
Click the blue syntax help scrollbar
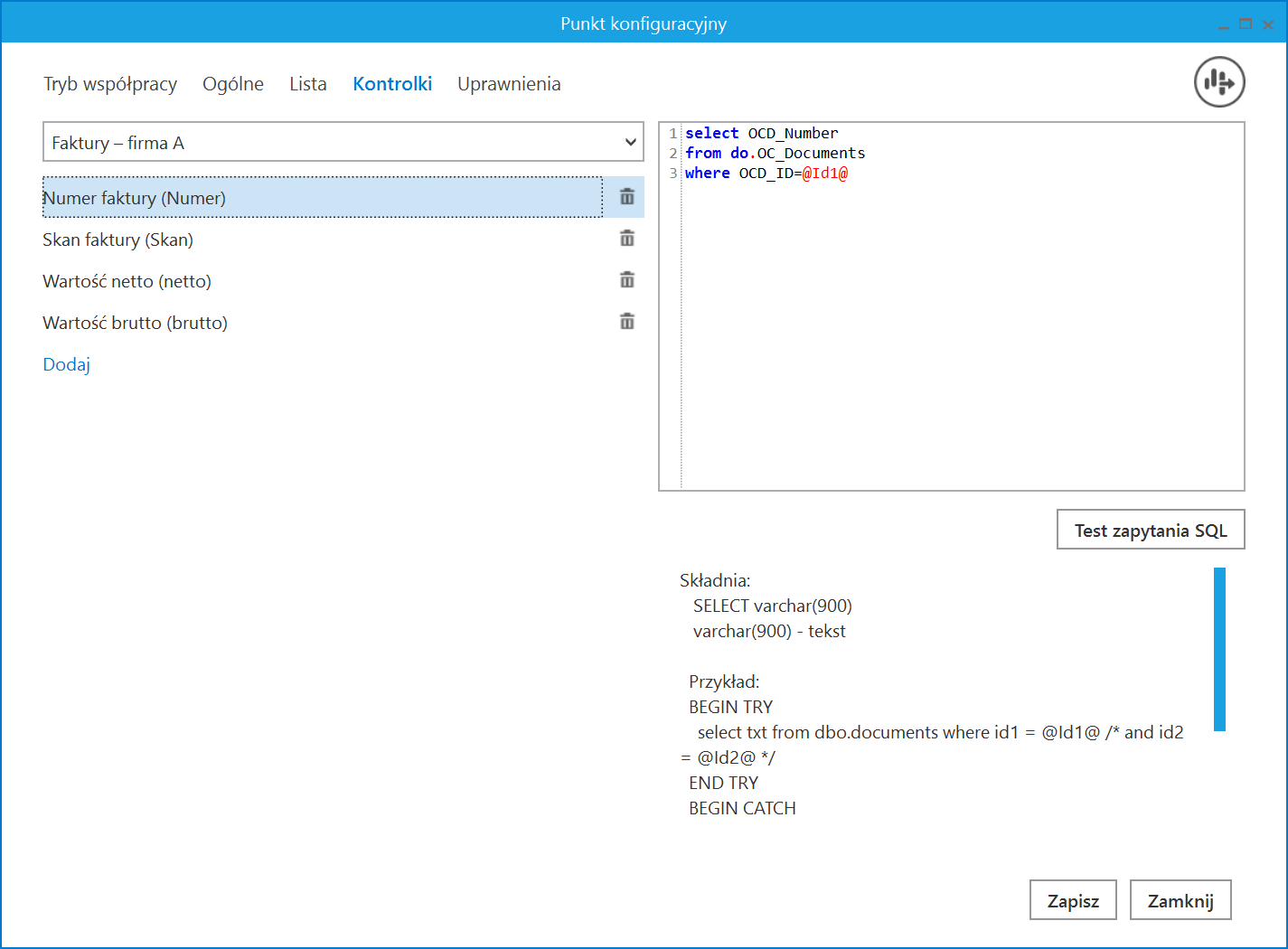click(1219, 649)
